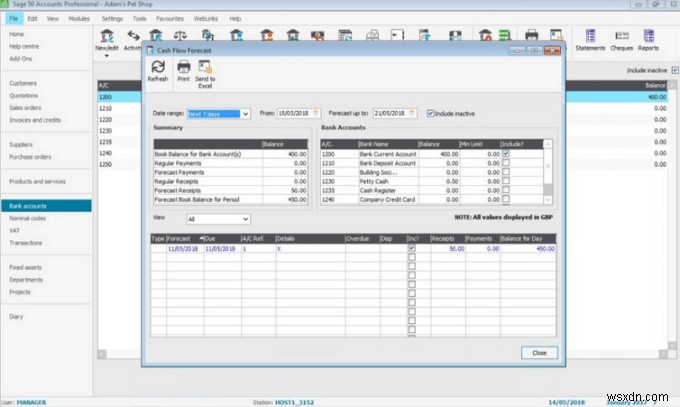680x407 pixels.
Task: Select Bank accounts in the sidebar
Action: (46, 206)
